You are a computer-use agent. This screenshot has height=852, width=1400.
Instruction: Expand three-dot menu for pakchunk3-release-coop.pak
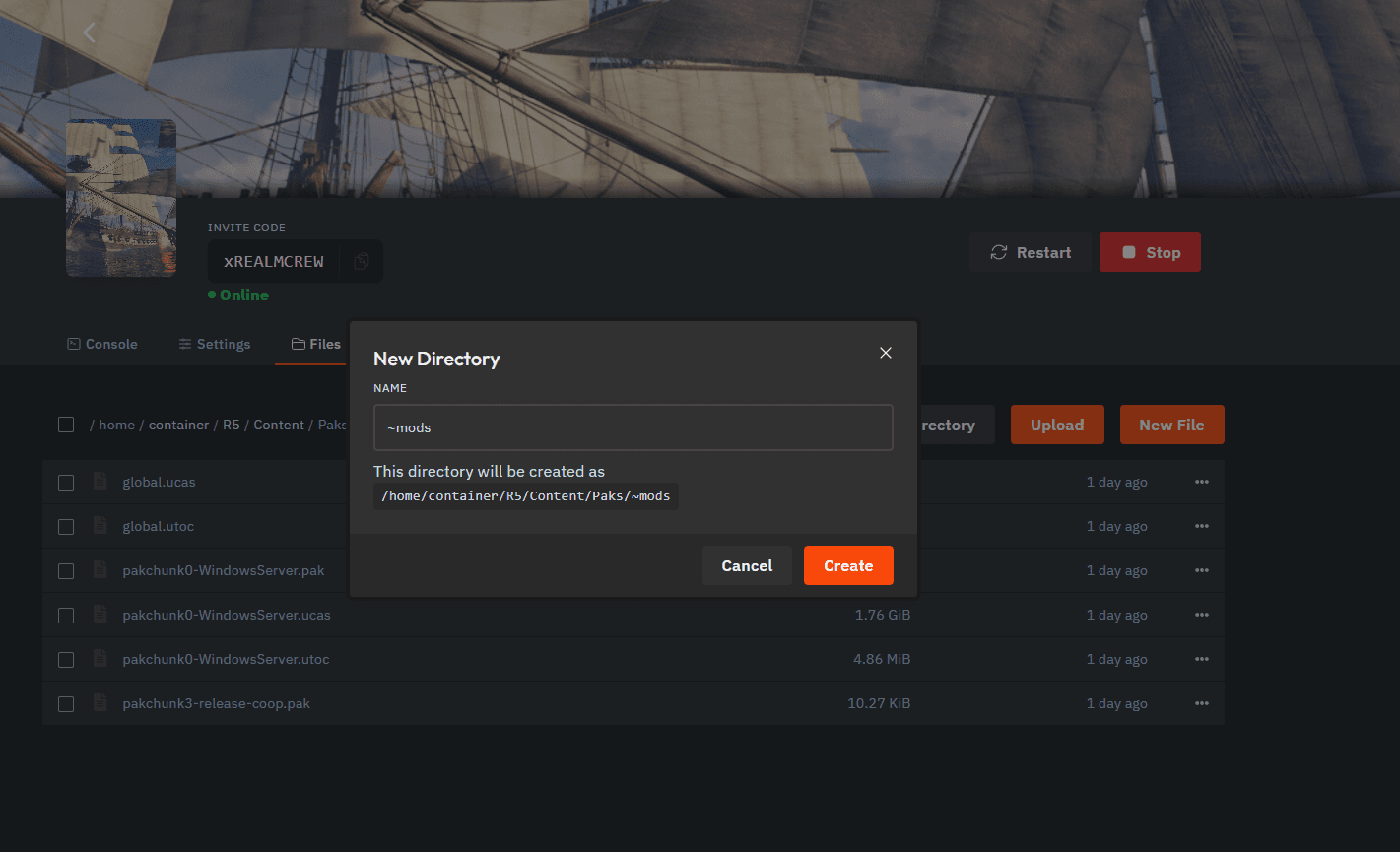[1201, 704]
